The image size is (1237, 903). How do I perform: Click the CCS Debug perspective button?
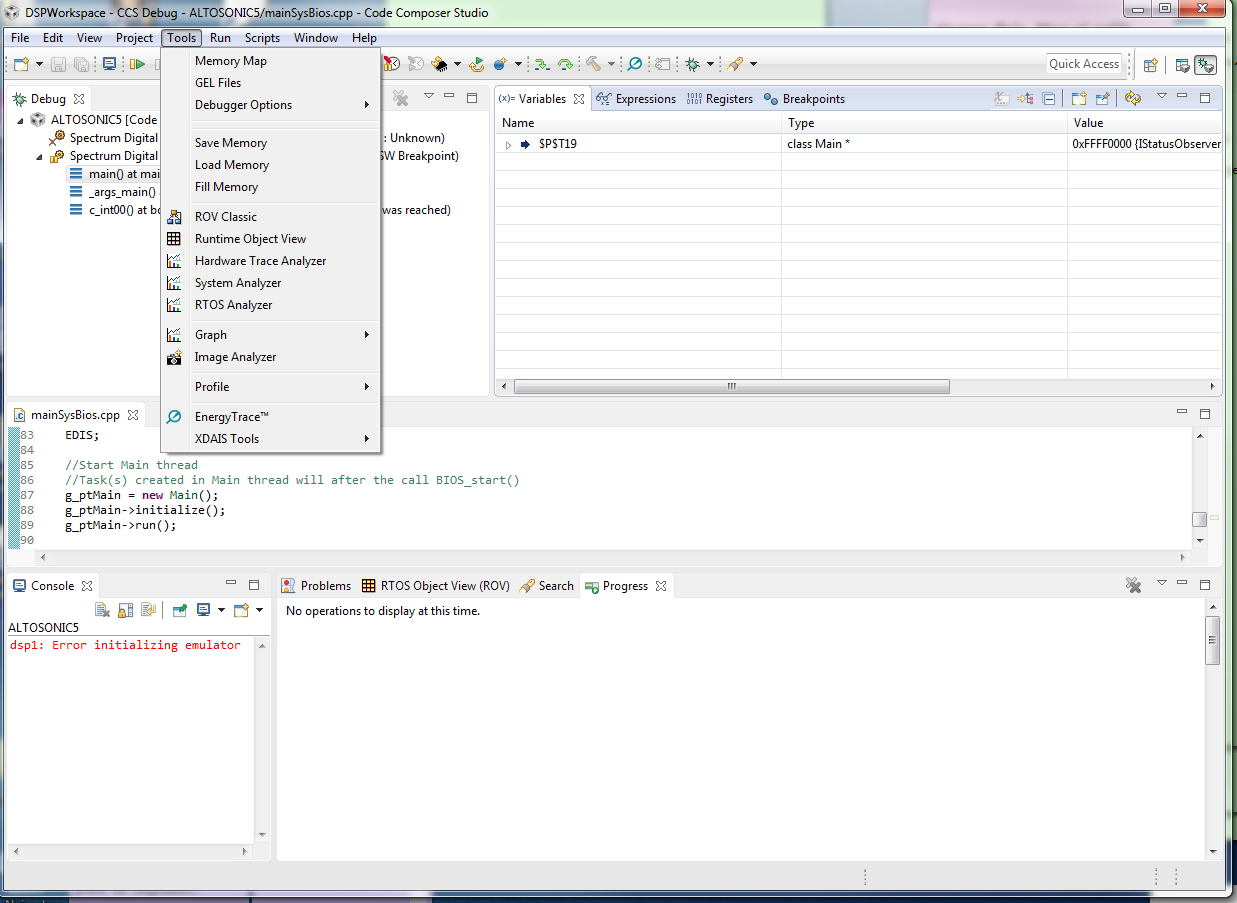[x=1205, y=65]
